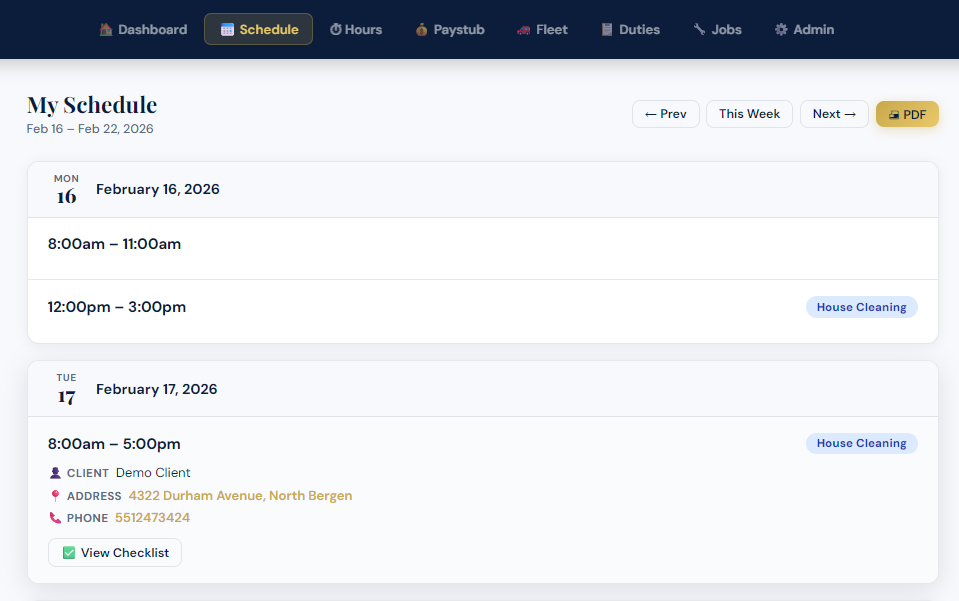Open address 4322 Durham Avenue link
The height and width of the screenshot is (601, 959).
240,496
